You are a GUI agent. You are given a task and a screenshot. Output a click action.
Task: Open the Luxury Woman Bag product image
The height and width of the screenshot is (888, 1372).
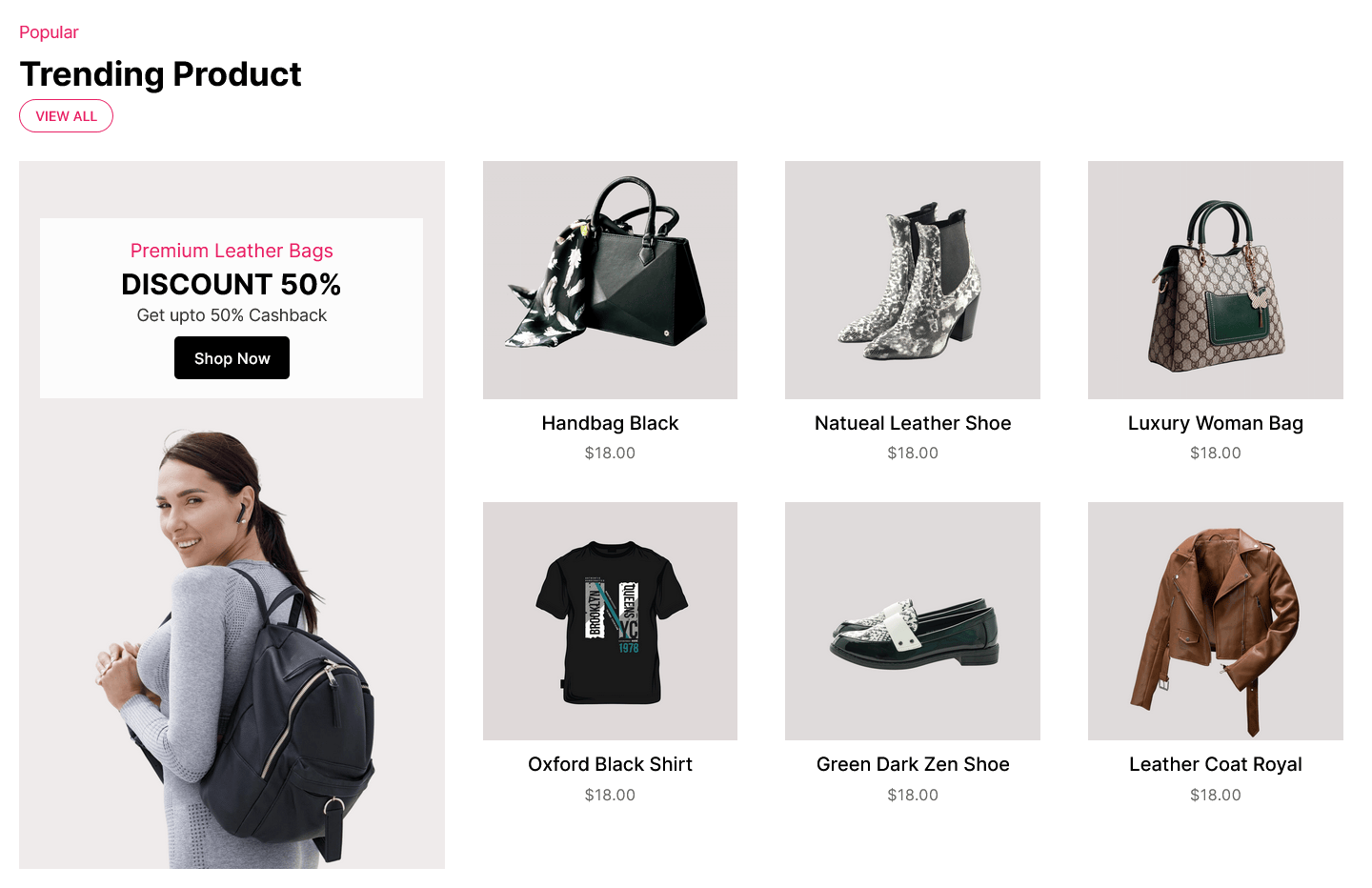click(x=1216, y=280)
